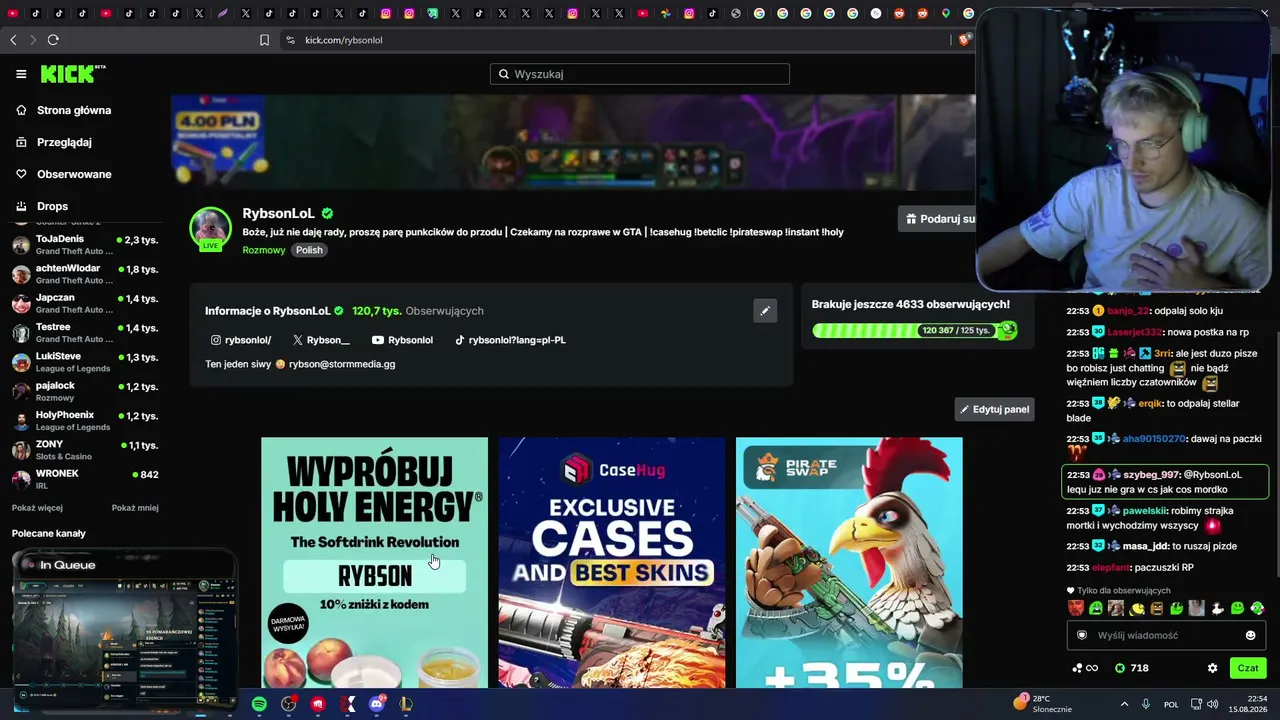Open the Instagram link rybsonlol/
The width and height of the screenshot is (1280, 720).
tap(241, 340)
